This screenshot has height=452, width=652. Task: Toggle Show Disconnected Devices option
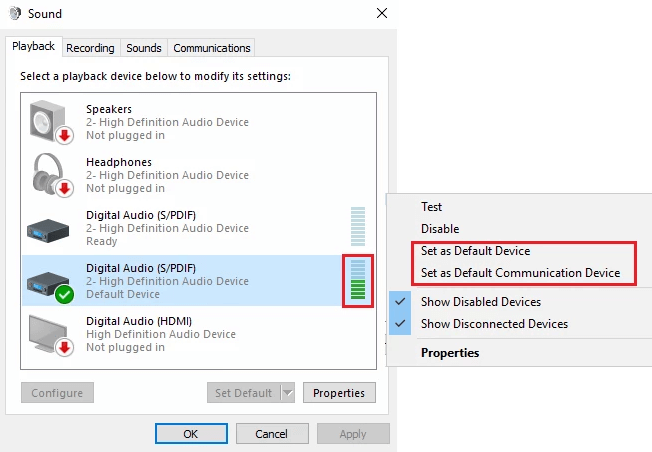click(x=494, y=324)
